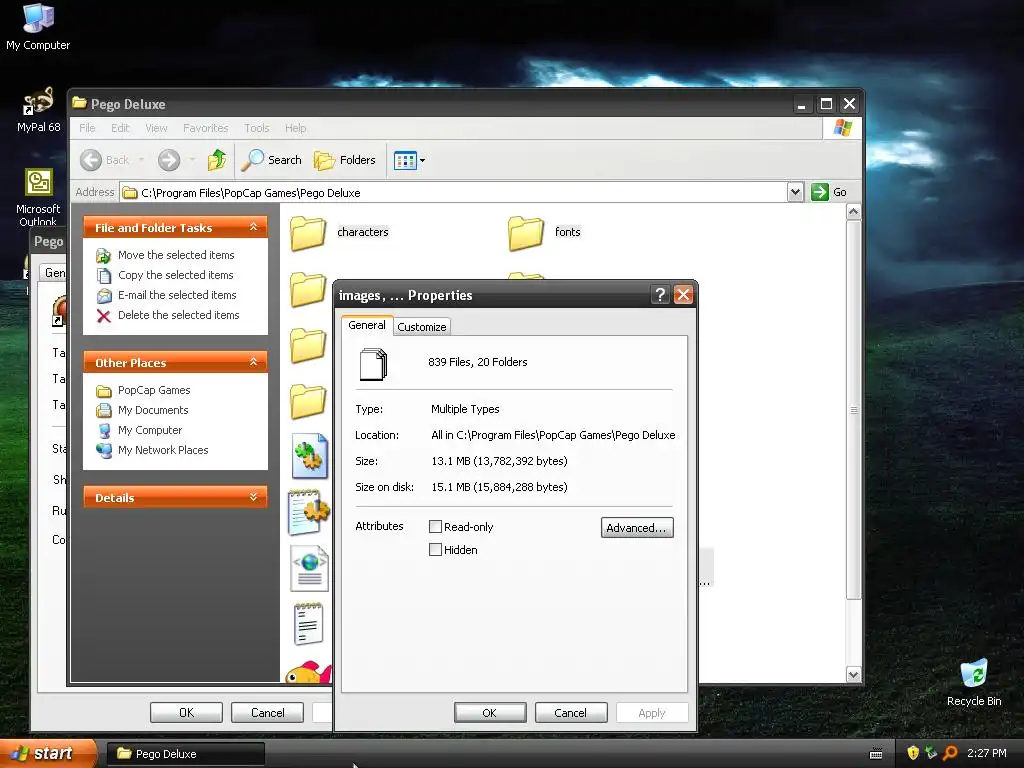Cancel the images Properties dialog
This screenshot has height=768, width=1024.
tap(571, 712)
